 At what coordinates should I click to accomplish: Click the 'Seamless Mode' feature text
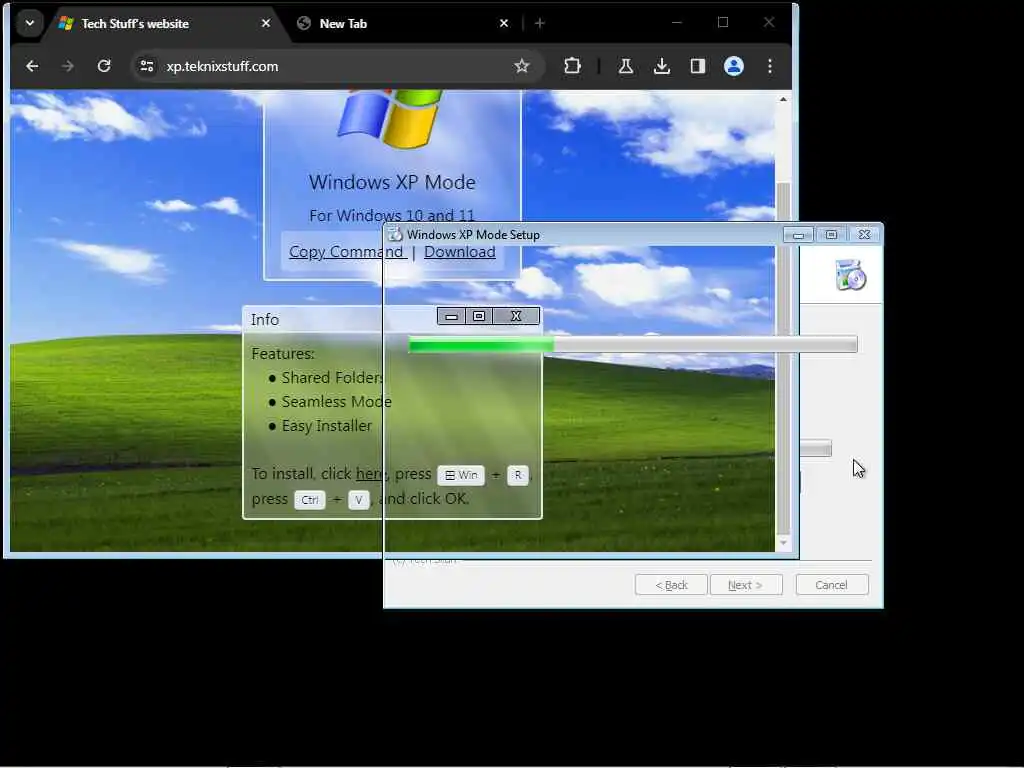[336, 402]
